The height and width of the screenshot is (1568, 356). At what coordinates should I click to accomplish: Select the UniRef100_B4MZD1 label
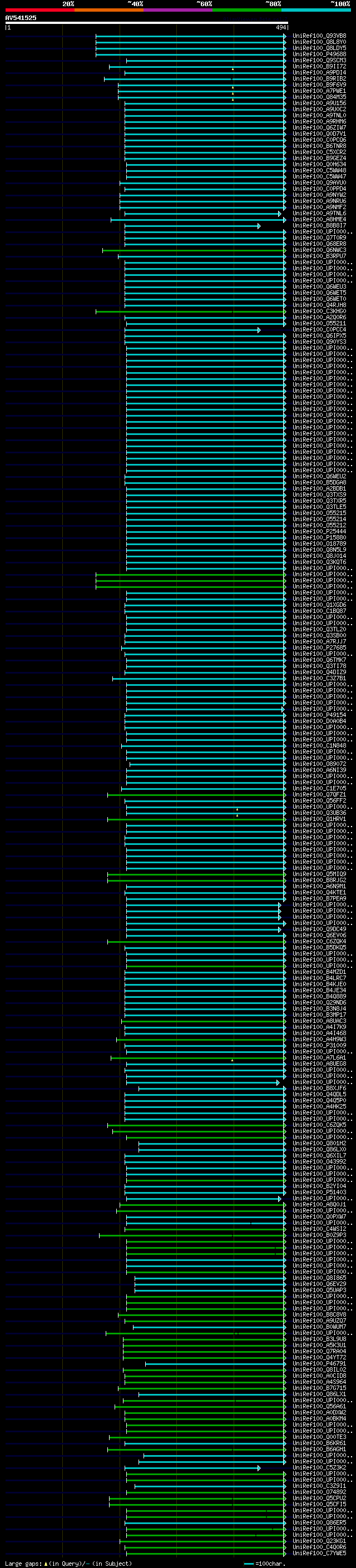pos(319,972)
